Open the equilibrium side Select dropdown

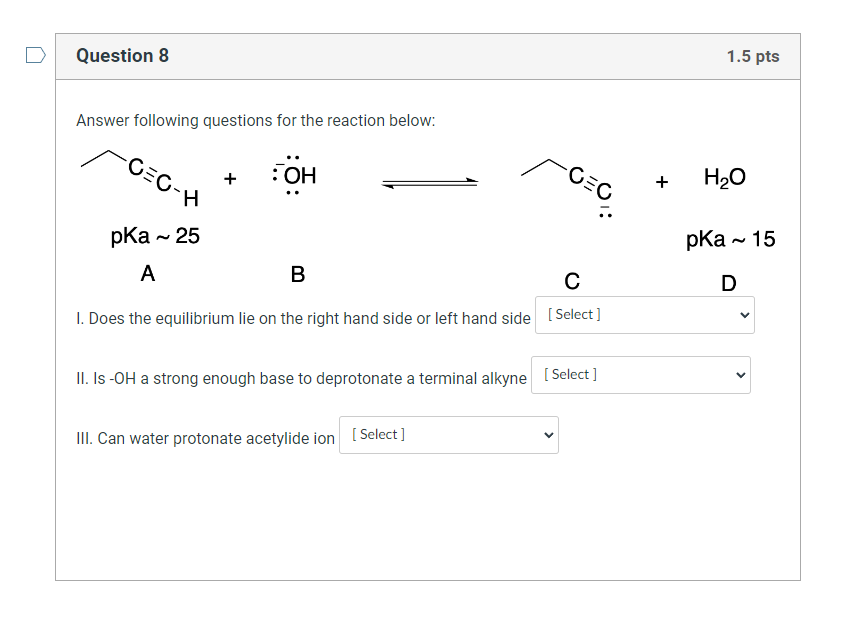pos(644,315)
